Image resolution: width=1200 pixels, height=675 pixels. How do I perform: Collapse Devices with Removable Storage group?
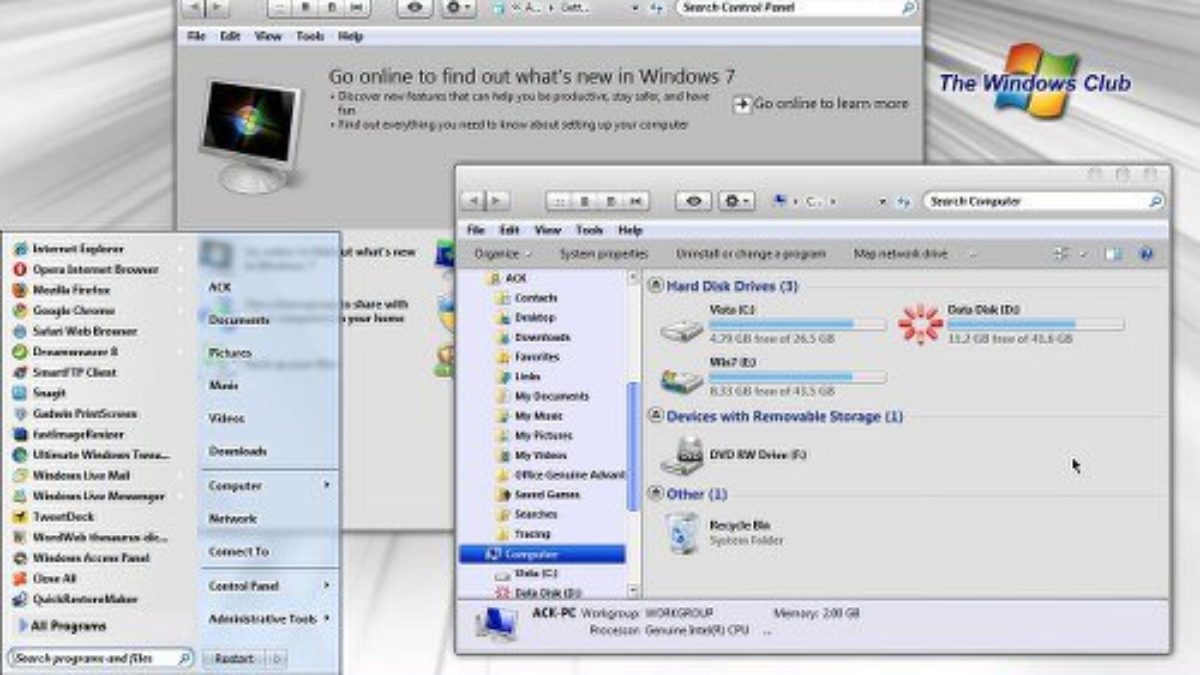[x=656, y=416]
